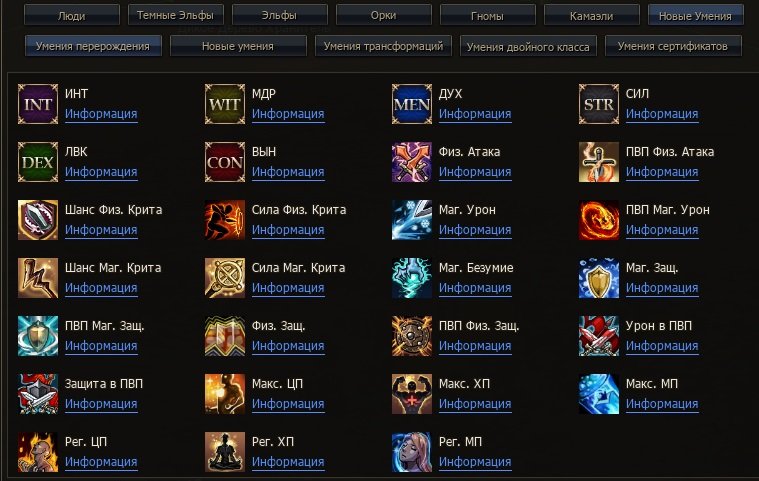Screen dimensions: 759x481
Task: Select the WIT stat icon
Action: click(x=225, y=104)
